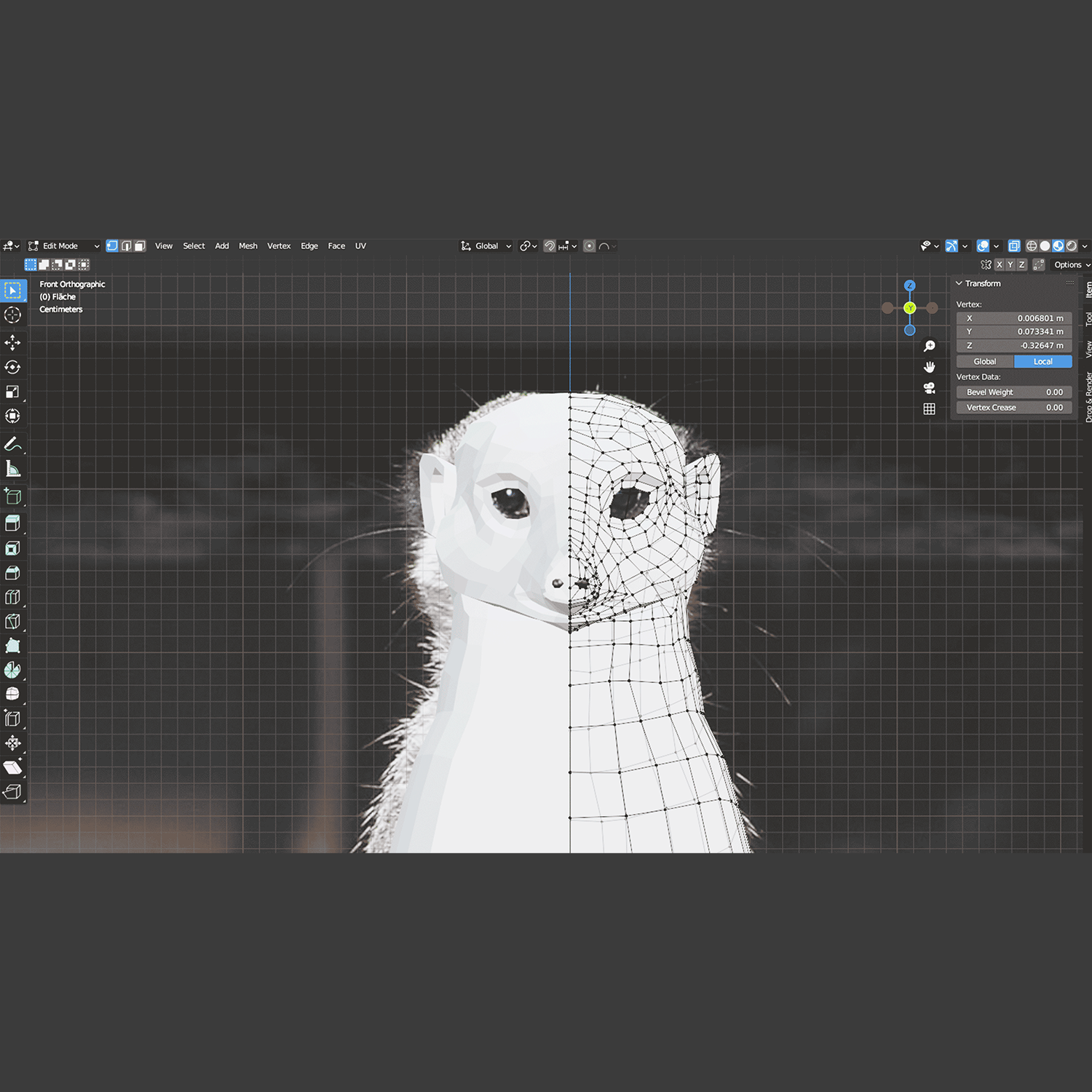Select the Extrude Region tool
The image size is (1092, 1092).
(12, 523)
